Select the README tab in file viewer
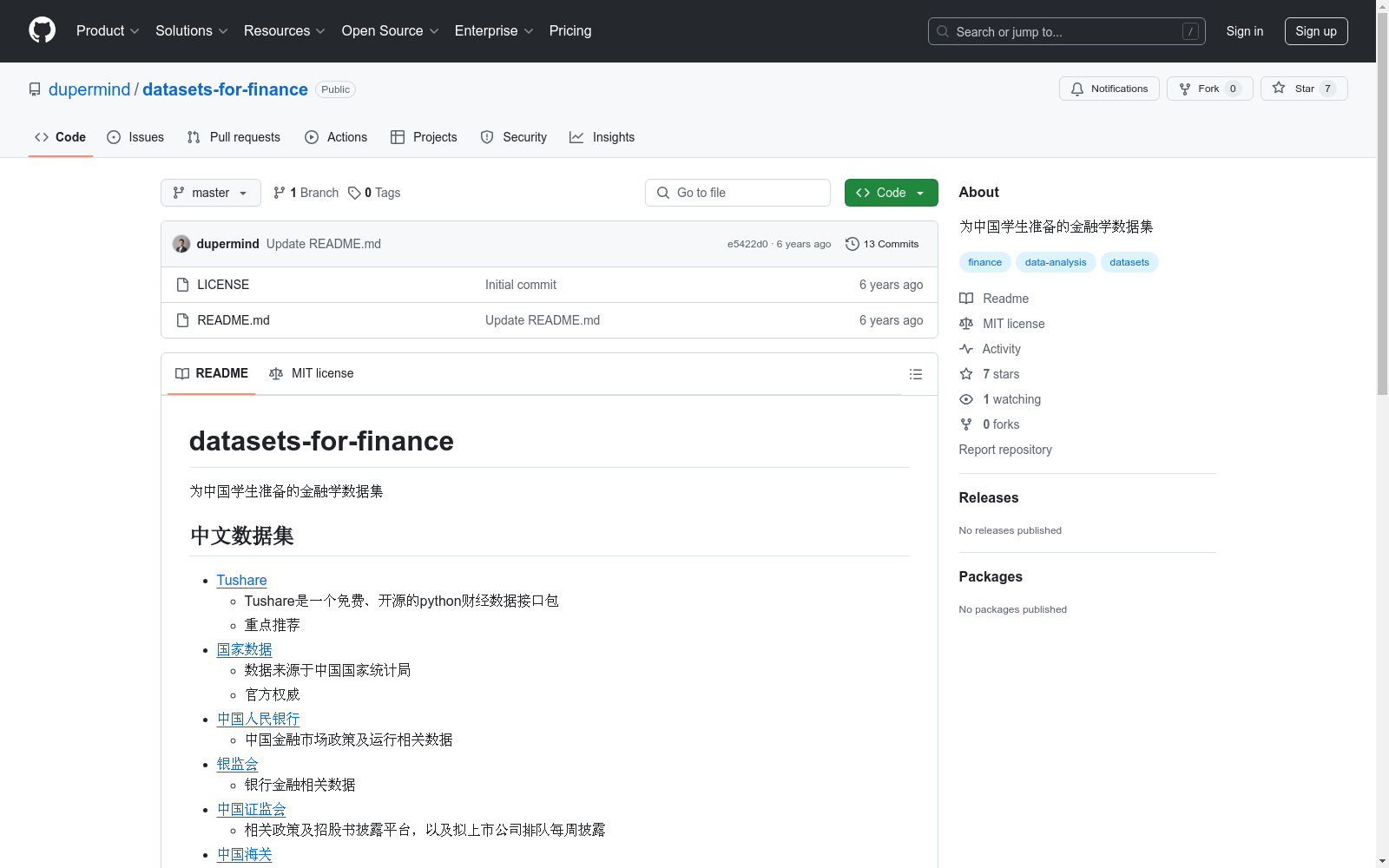Viewport: 1389px width, 868px height. [x=212, y=373]
